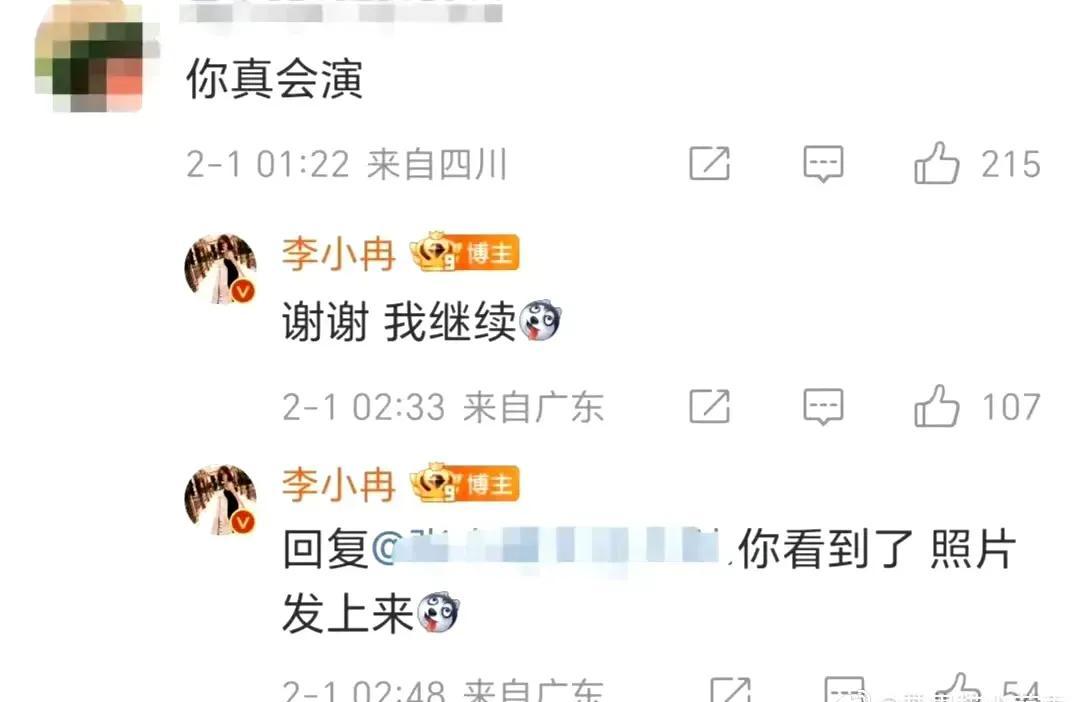
Task: Tap the comment icon on the 谢谢 我继续 reply
Action: [823, 406]
